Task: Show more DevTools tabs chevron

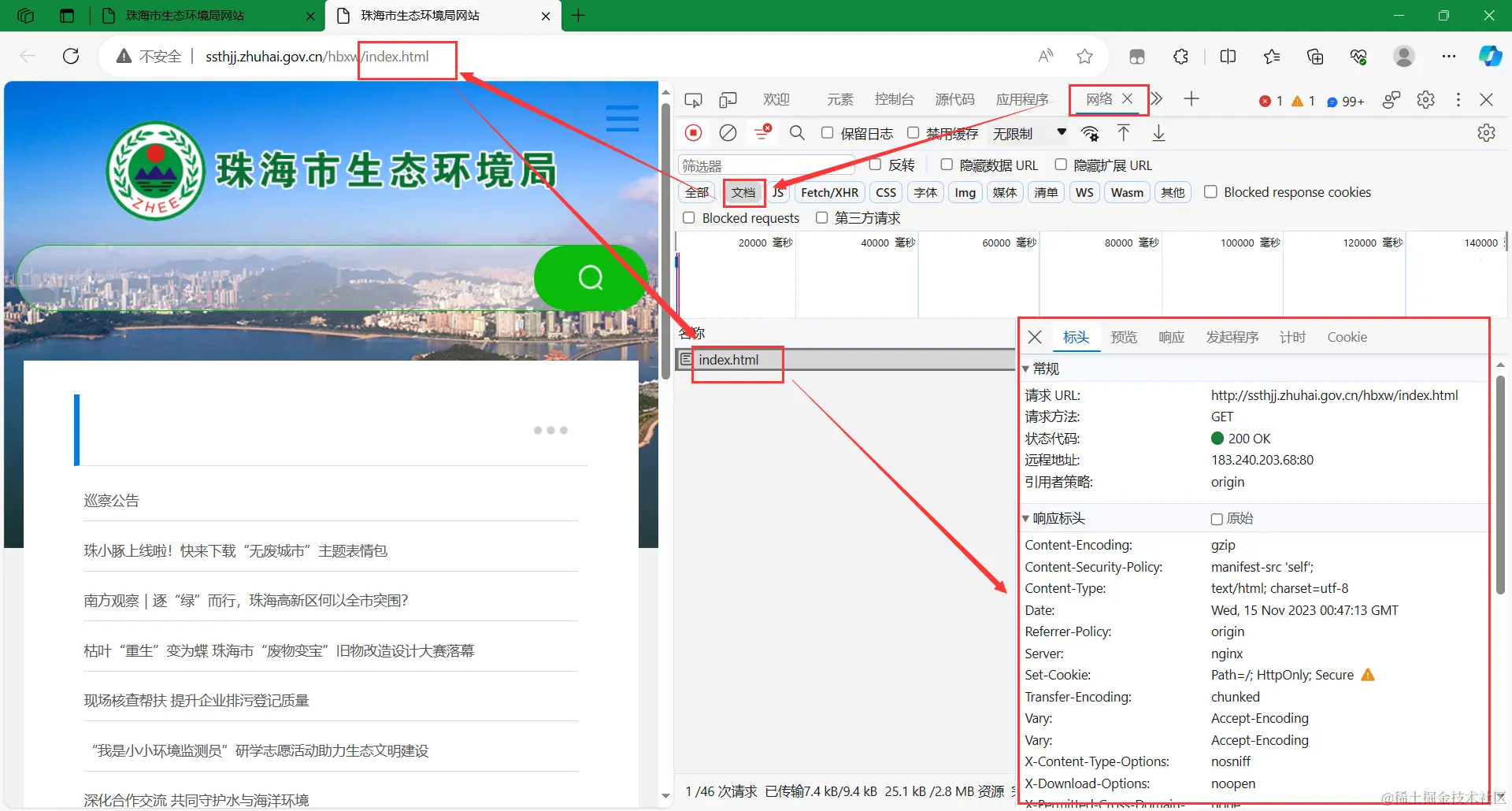Action: click(x=1157, y=99)
